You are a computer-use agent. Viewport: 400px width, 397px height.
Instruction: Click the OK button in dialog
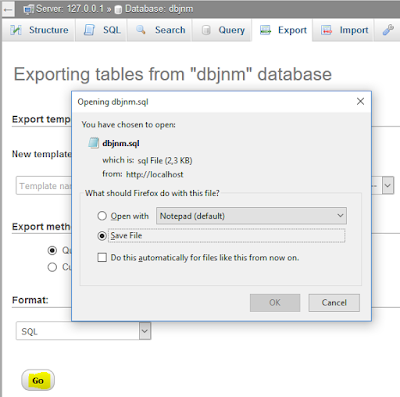[x=275, y=303]
